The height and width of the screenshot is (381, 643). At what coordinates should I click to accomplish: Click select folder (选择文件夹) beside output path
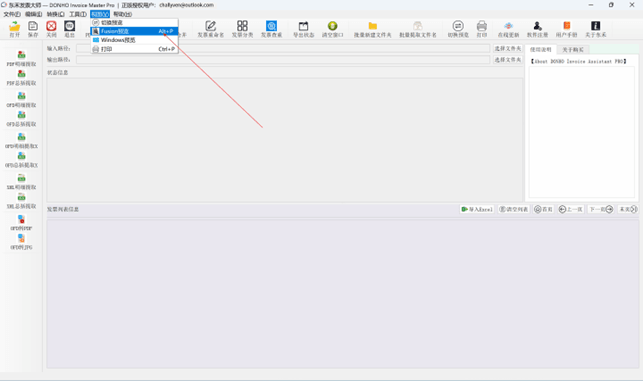pos(508,60)
